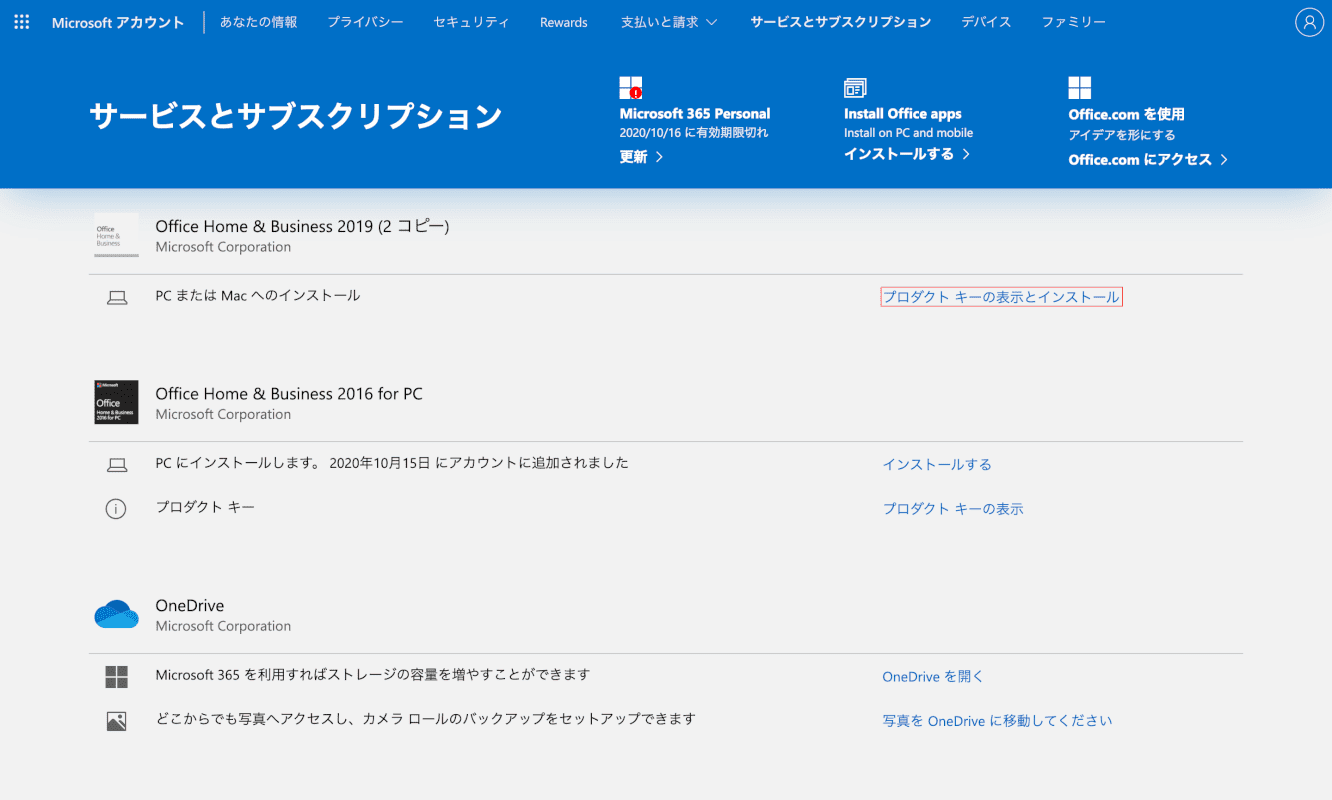Click the photo icon in the OneDrive row
Image resolution: width=1332 pixels, height=800 pixels.
pos(117,721)
